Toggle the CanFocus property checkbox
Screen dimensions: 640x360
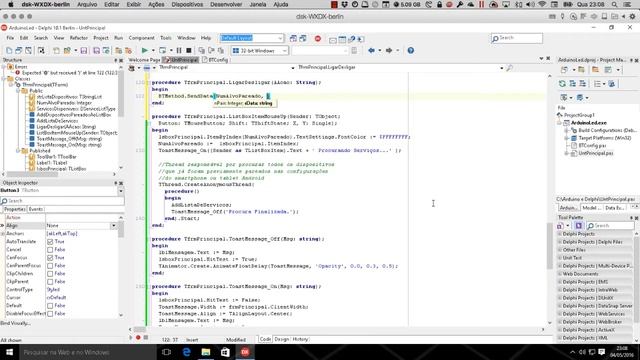pyautogui.click(x=50, y=258)
